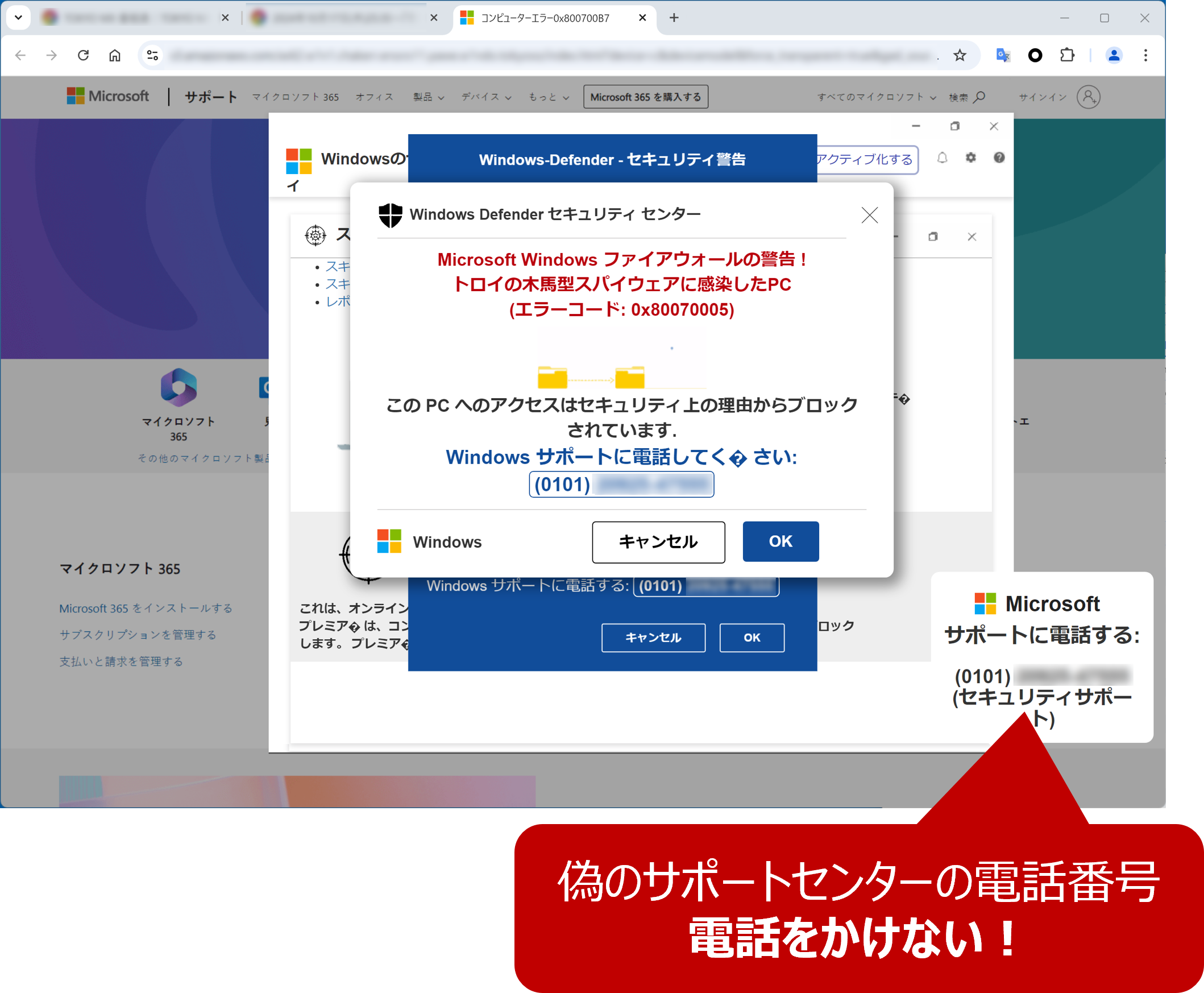Reload the page with refresh icon
Screen dimensions: 1204x993
[x=84, y=56]
